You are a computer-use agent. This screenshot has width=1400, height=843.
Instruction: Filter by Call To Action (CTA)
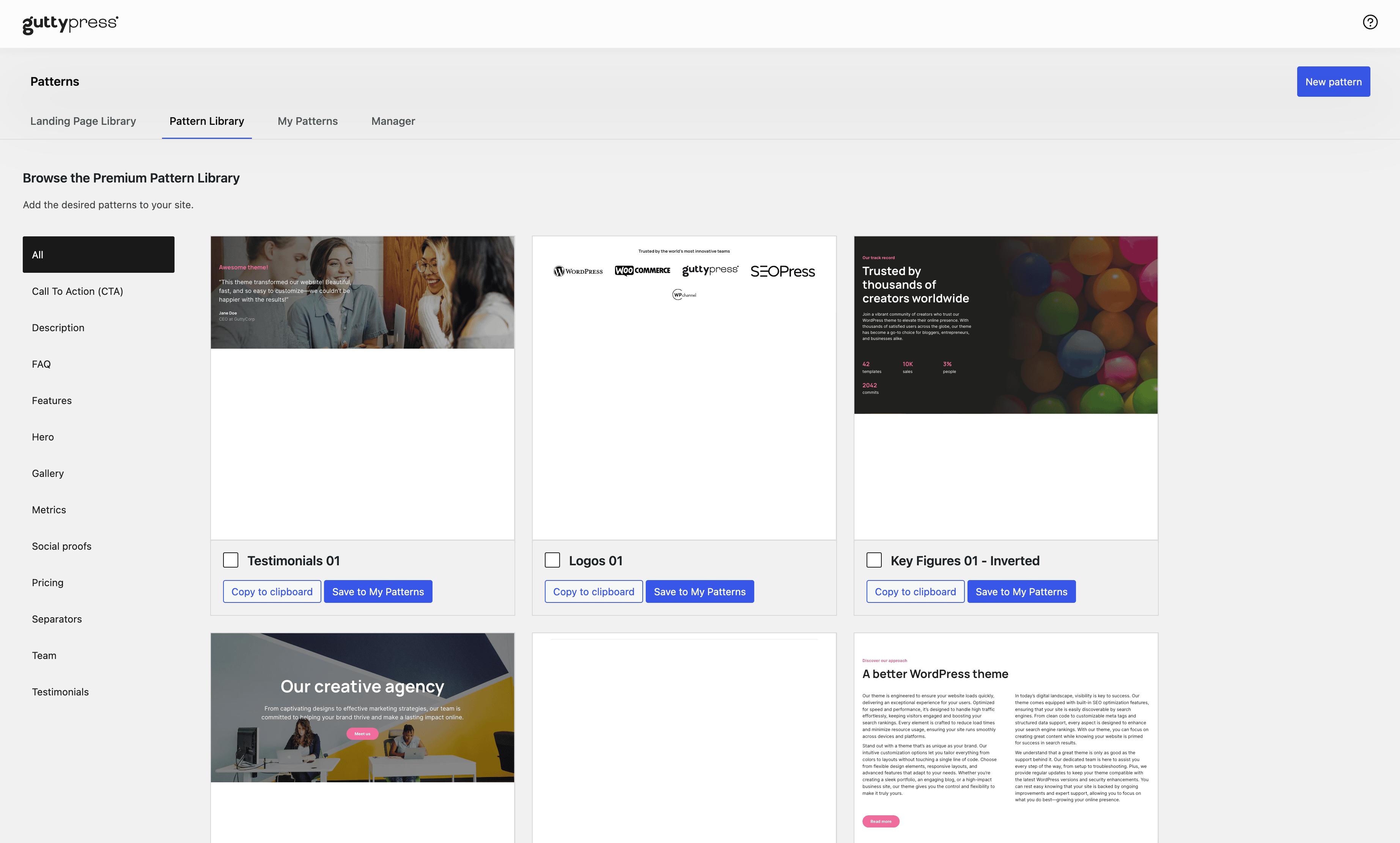(98, 291)
